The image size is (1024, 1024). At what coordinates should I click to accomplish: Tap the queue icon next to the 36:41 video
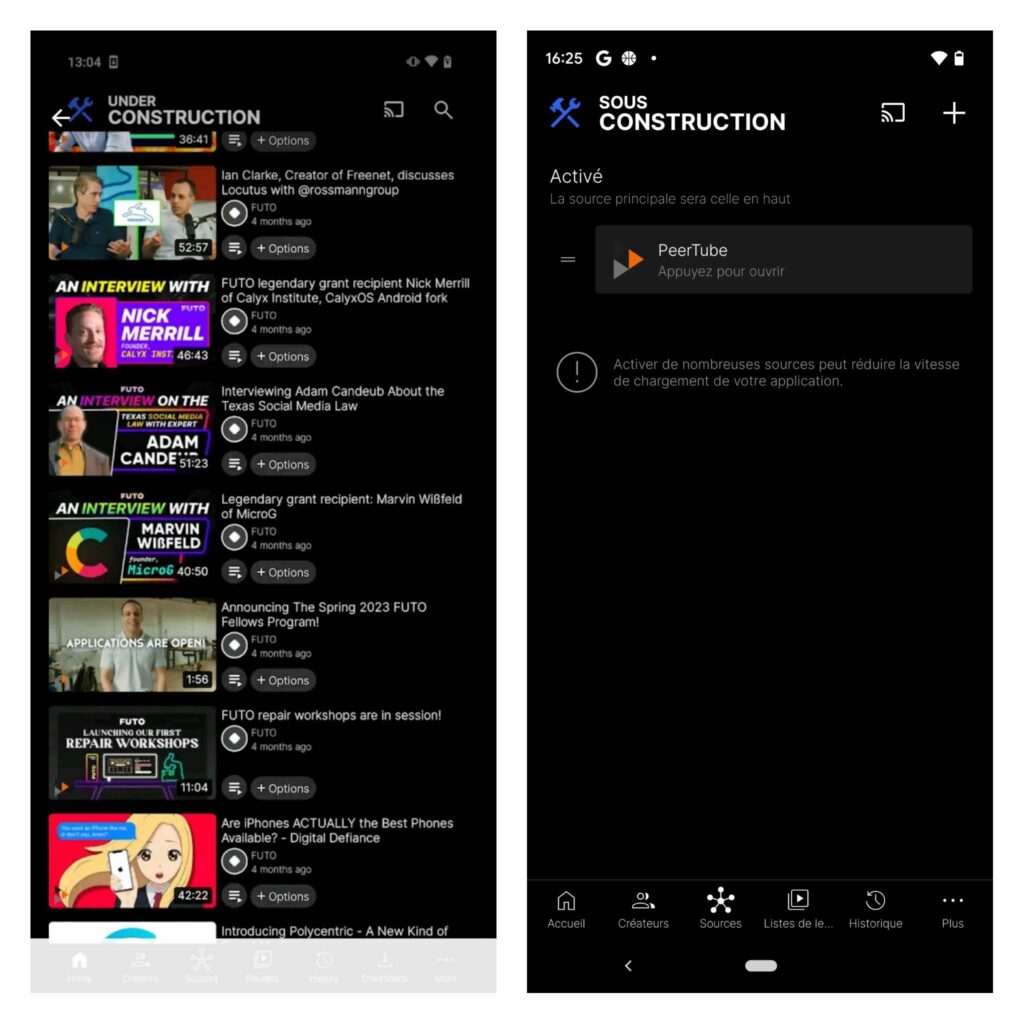tap(234, 140)
